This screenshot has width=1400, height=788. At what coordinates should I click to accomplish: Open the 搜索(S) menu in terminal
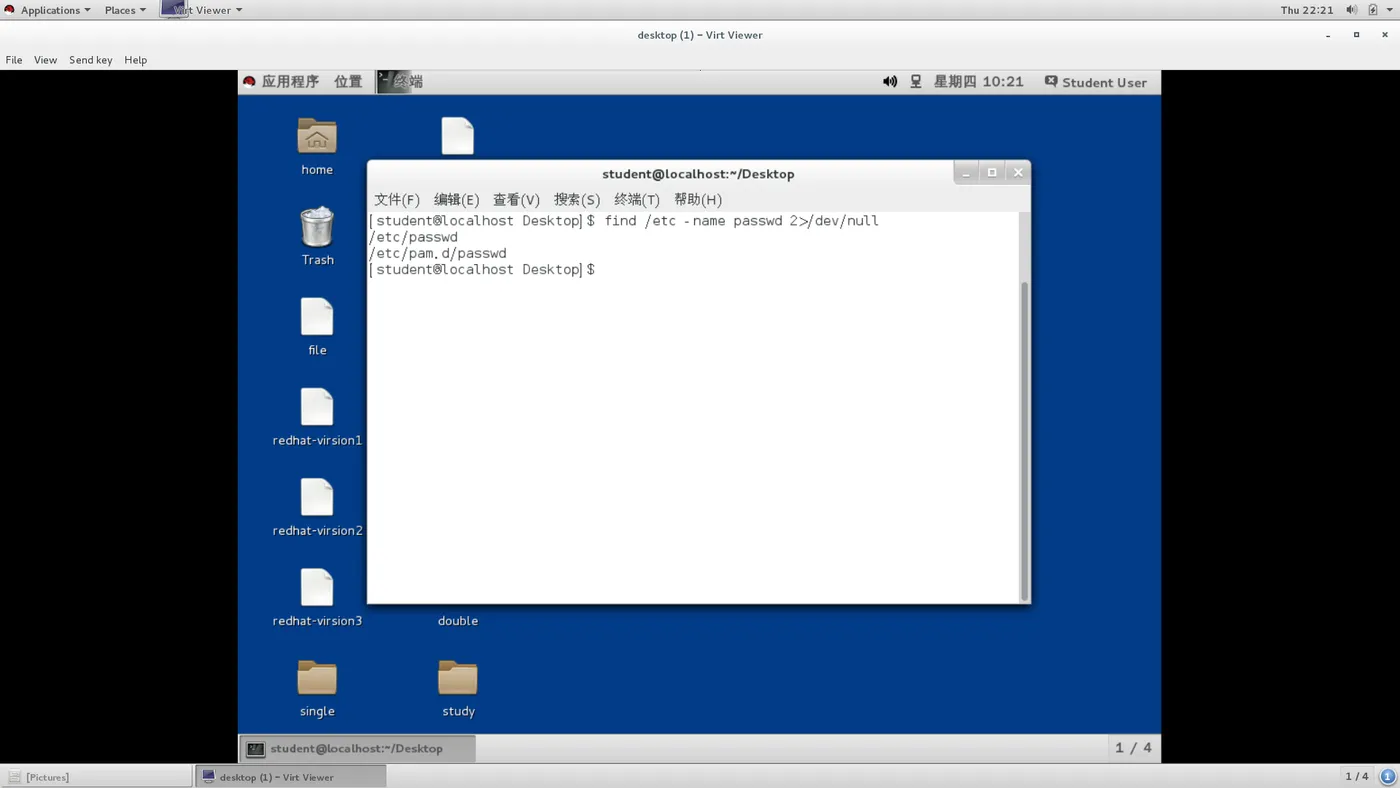[577, 200]
